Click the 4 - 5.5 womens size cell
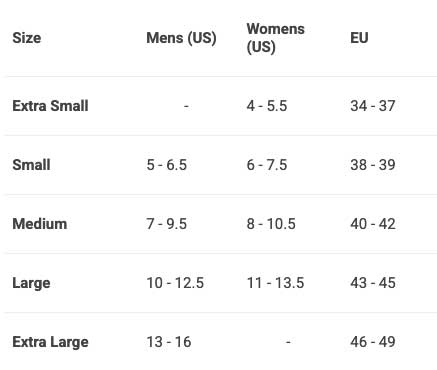Image resolution: width=437 pixels, height=370 pixels. [x=267, y=106]
